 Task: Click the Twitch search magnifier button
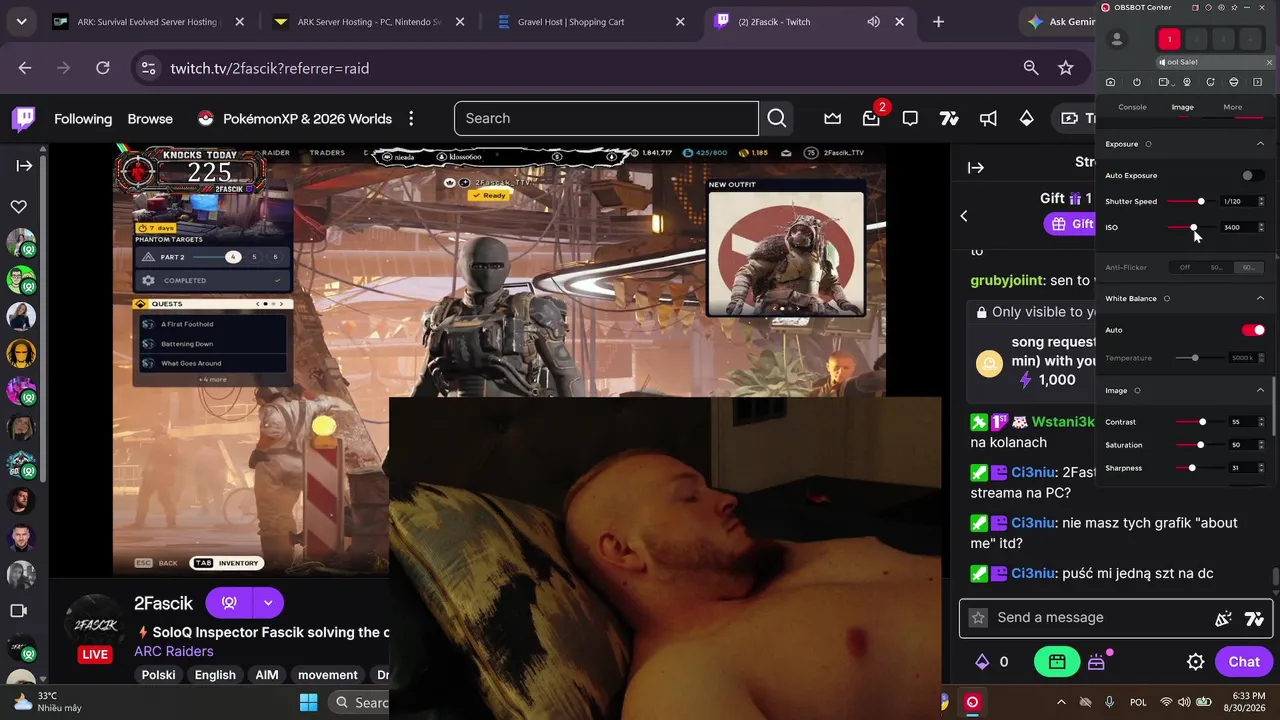777,118
